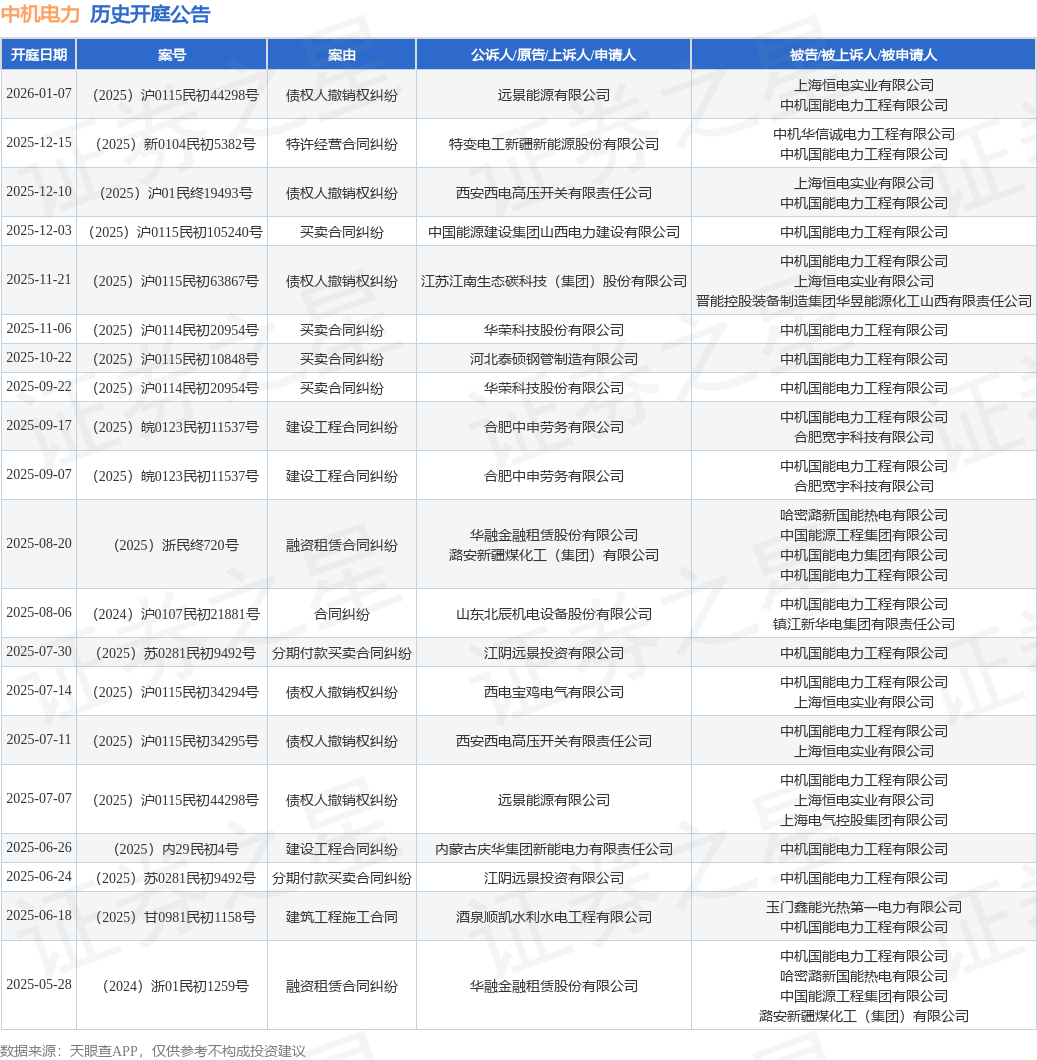Click date cell 2025-11-06
This screenshot has width=1037, height=1060.
pyautogui.click(x=39, y=329)
